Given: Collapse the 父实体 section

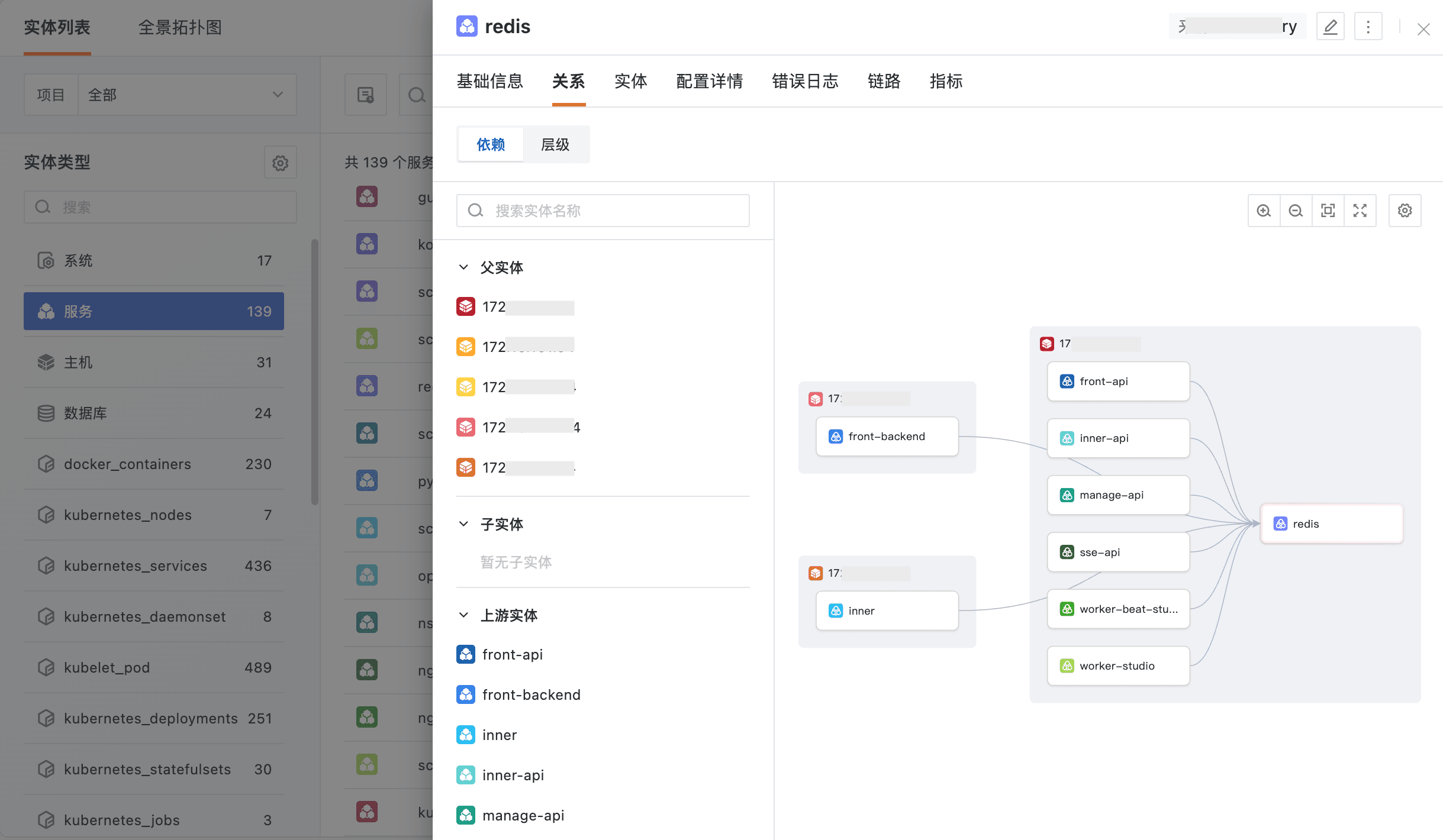Looking at the screenshot, I should (x=463, y=267).
